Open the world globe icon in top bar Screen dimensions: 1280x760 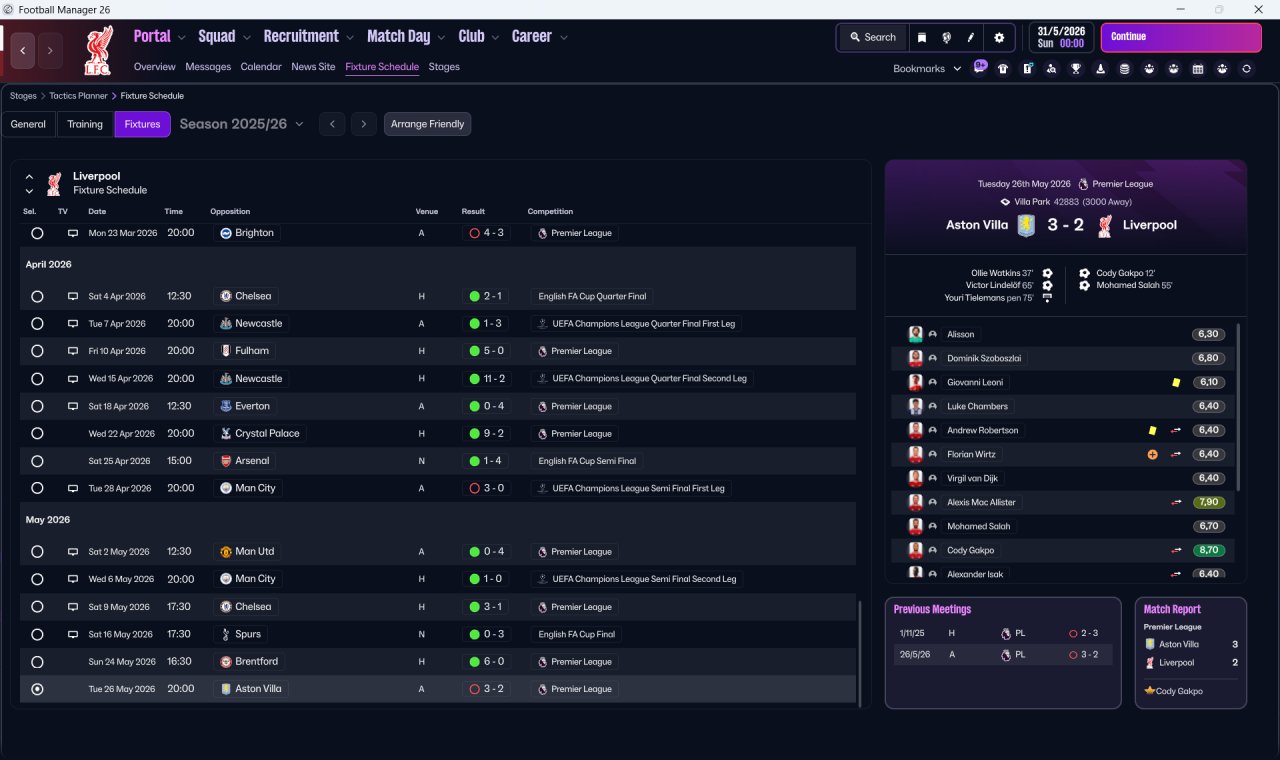coord(946,38)
